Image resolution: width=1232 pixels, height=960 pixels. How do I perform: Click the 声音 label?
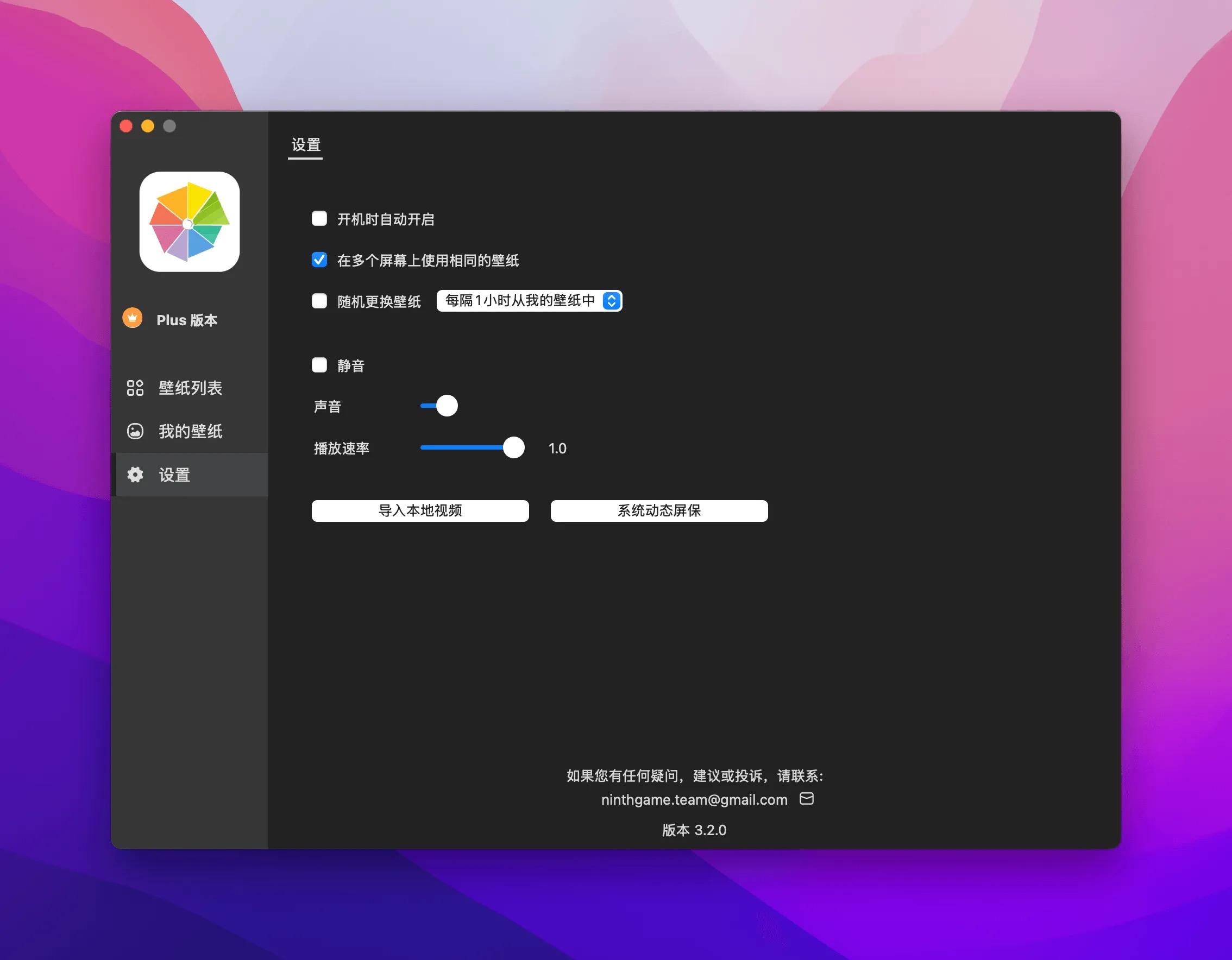[x=328, y=407]
